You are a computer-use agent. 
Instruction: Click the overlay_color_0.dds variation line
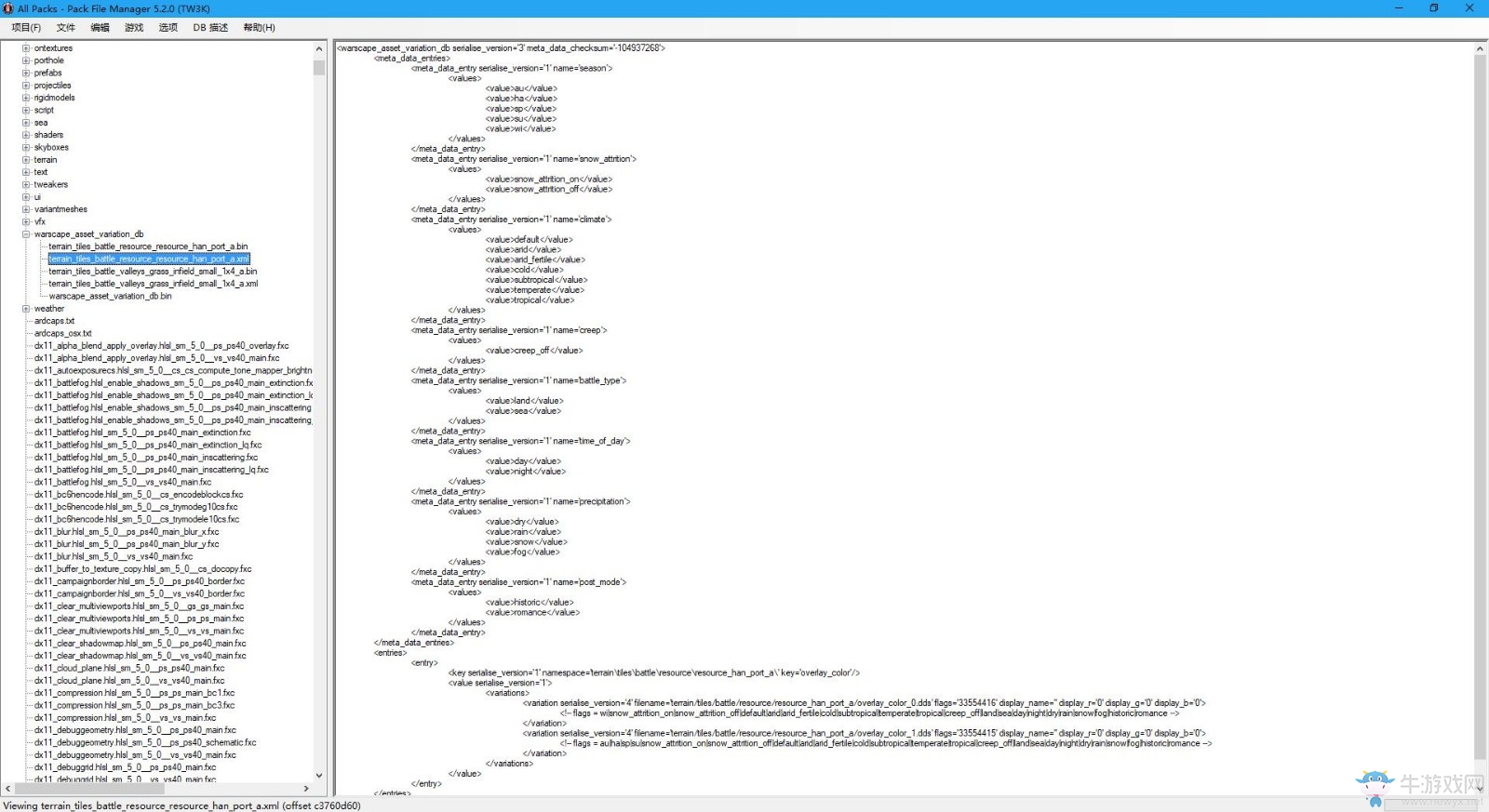point(865,703)
